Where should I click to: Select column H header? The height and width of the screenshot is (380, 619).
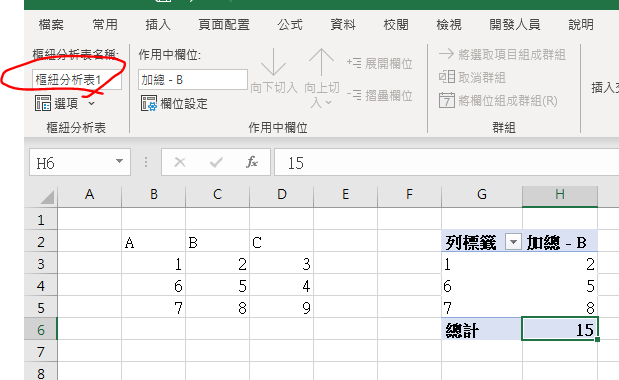tap(560, 195)
